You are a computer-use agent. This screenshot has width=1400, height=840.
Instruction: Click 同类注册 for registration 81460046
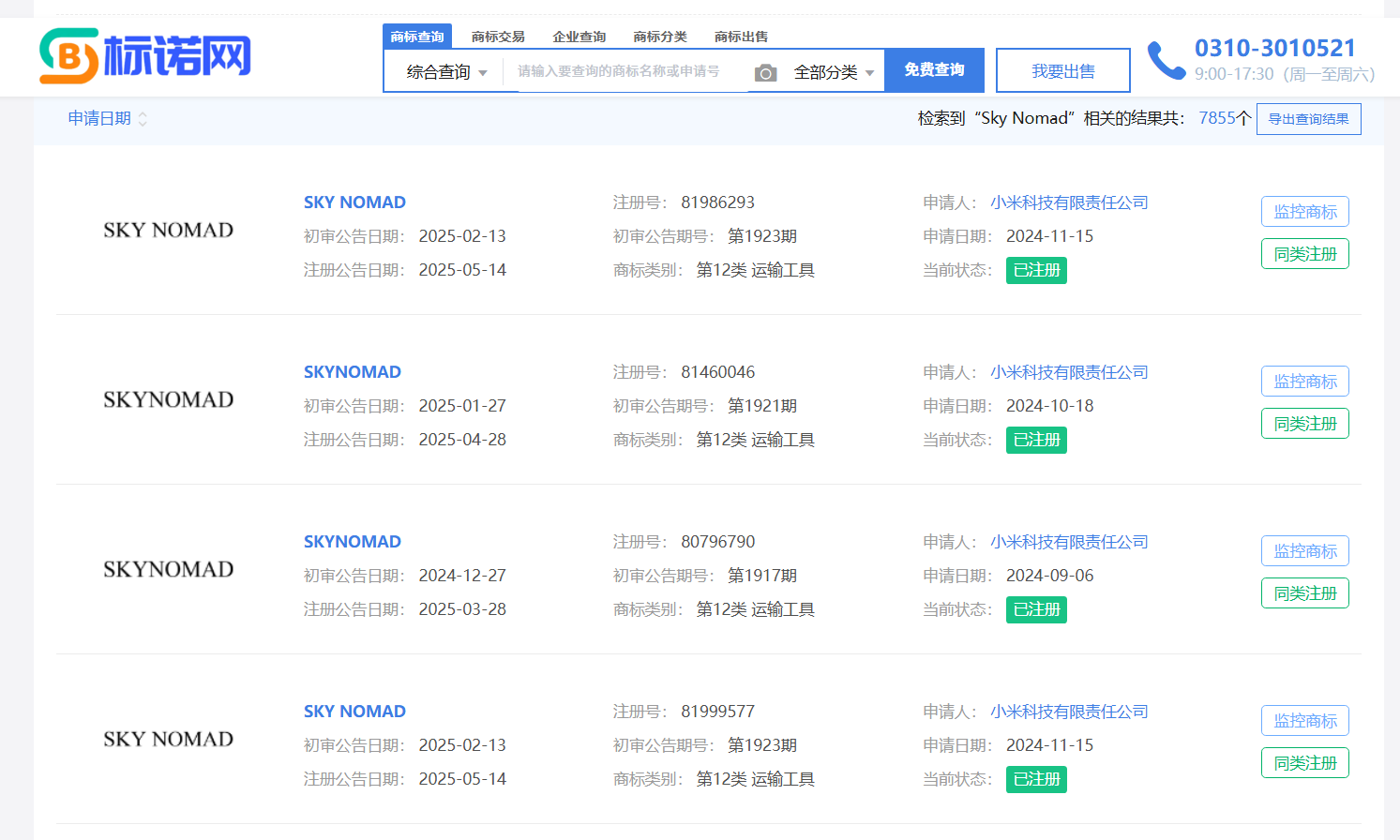1305,424
